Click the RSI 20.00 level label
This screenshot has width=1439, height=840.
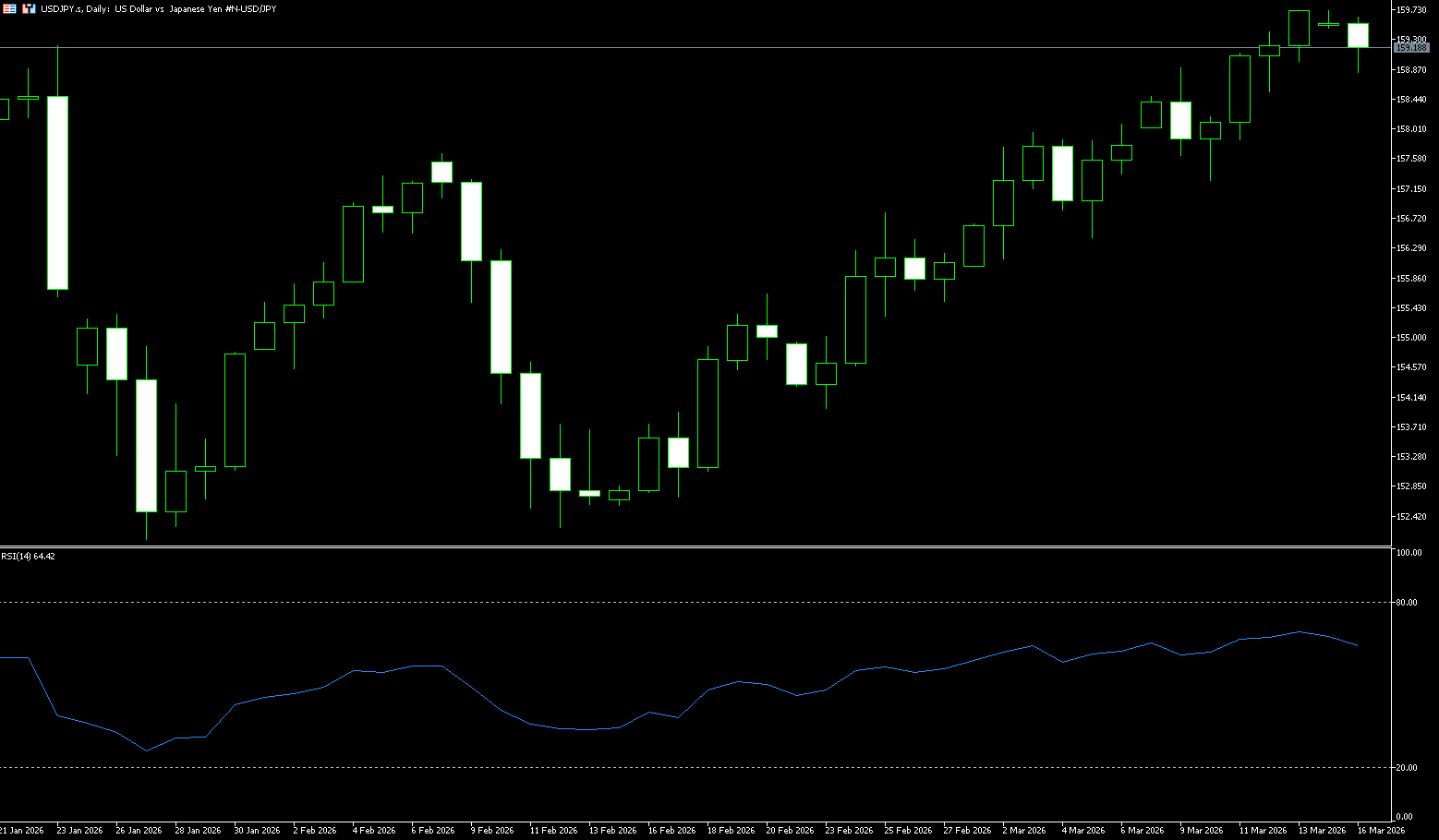[x=1407, y=768]
